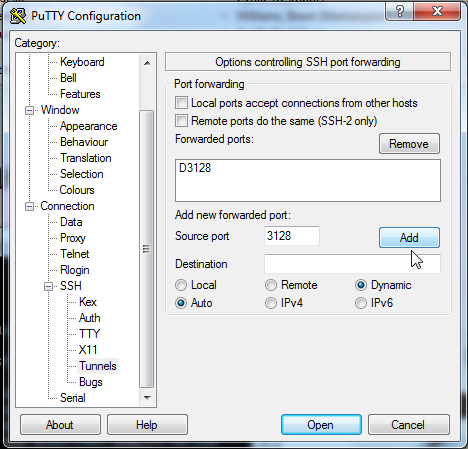This screenshot has width=468, height=449.
Task: Click the Add button
Action: 409,238
